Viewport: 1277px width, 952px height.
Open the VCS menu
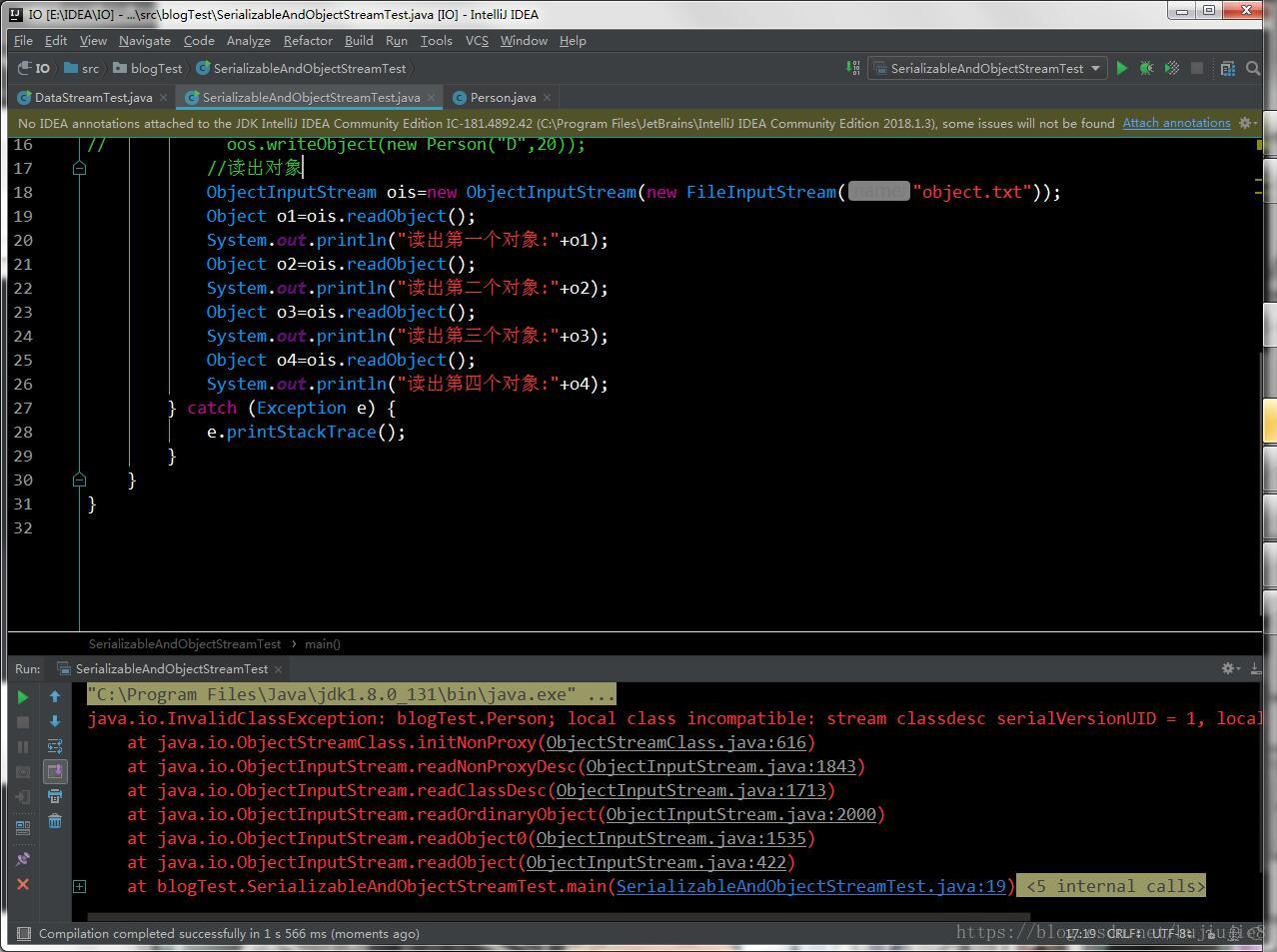point(478,40)
